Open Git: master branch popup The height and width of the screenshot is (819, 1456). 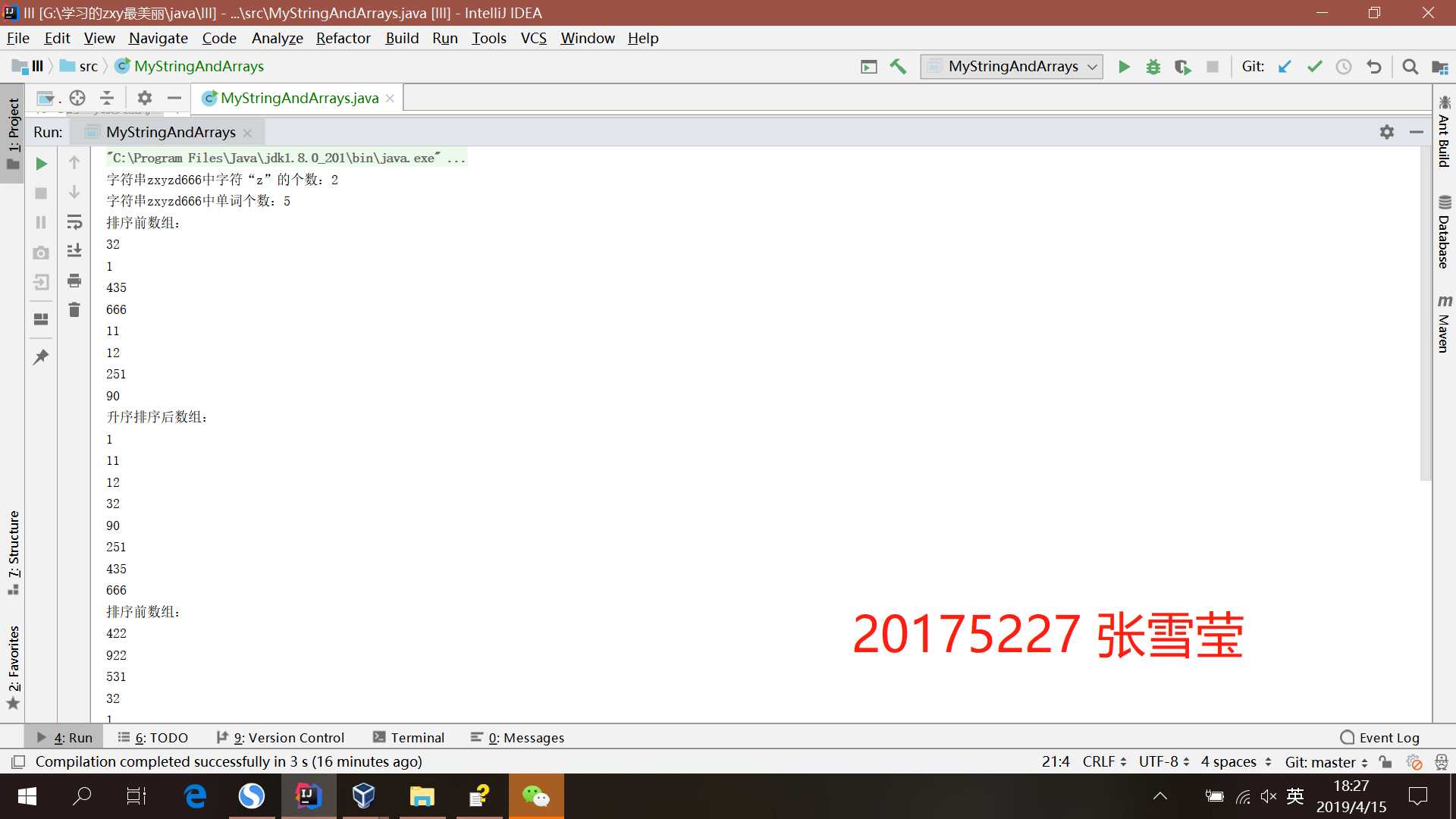pos(1326,761)
